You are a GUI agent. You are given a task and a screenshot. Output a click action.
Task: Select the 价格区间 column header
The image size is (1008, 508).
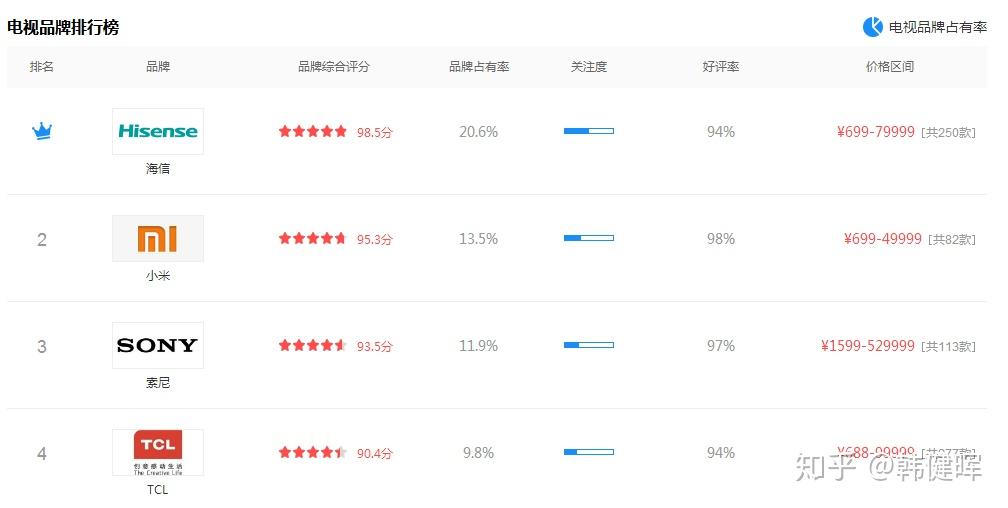pos(890,67)
